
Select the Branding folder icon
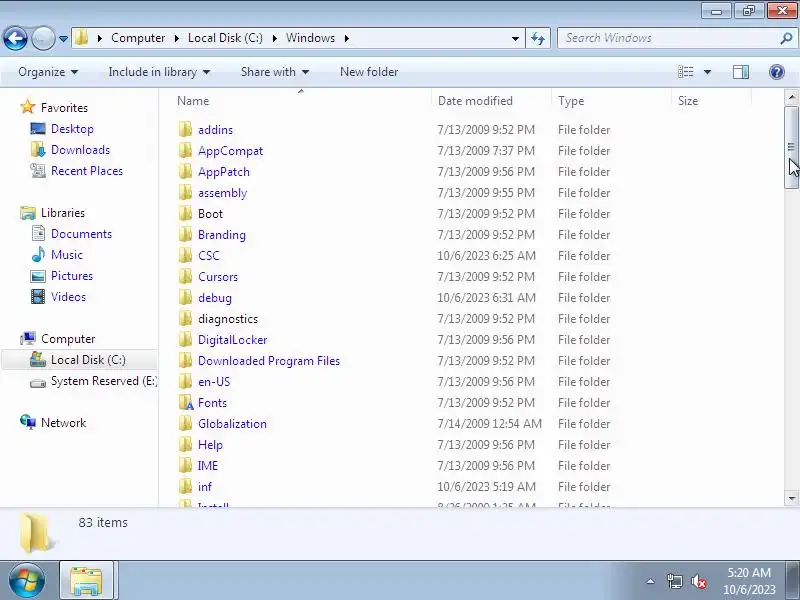pyautogui.click(x=186, y=234)
